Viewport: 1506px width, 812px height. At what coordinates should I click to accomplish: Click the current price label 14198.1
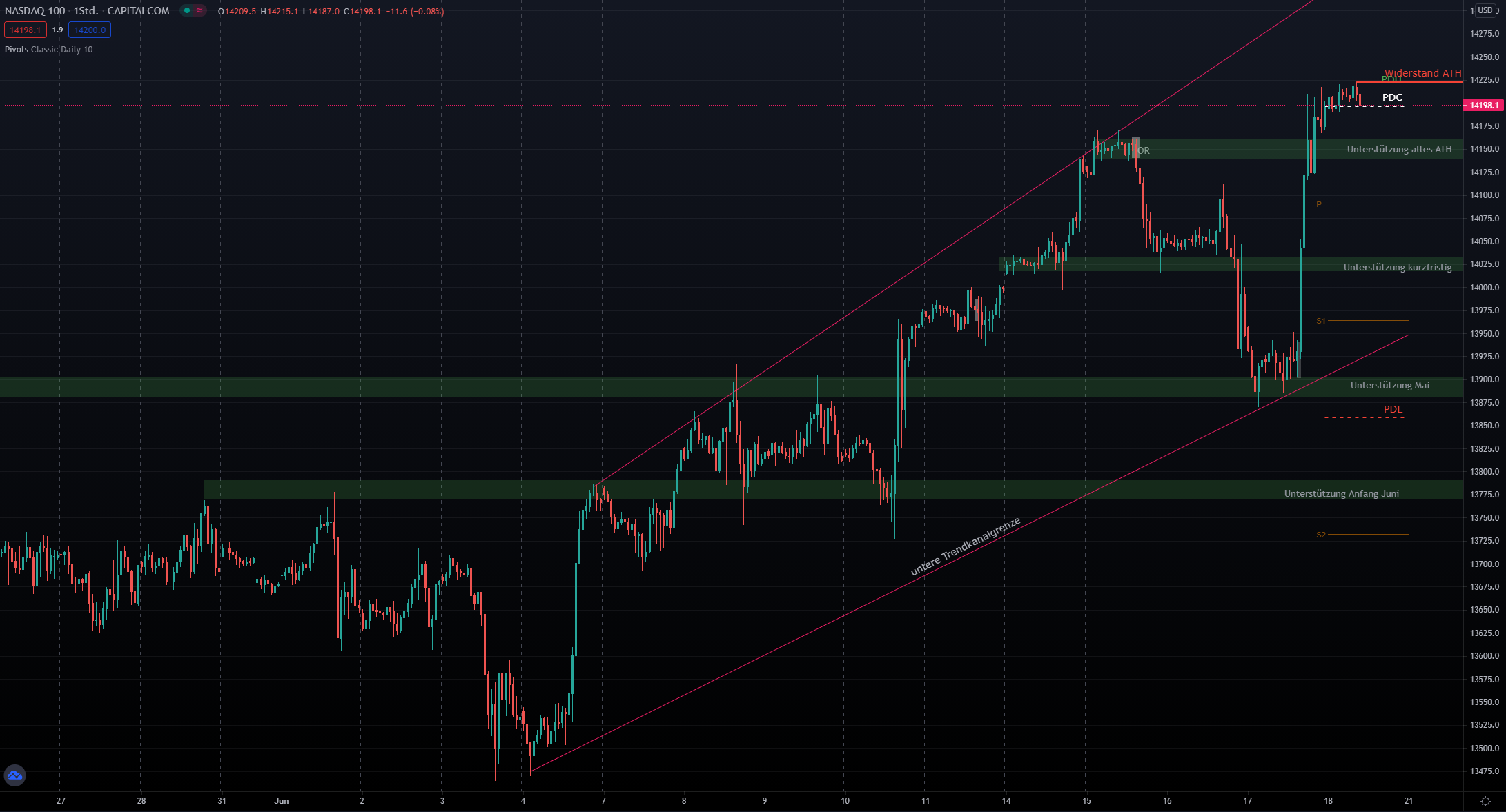[x=1483, y=106]
